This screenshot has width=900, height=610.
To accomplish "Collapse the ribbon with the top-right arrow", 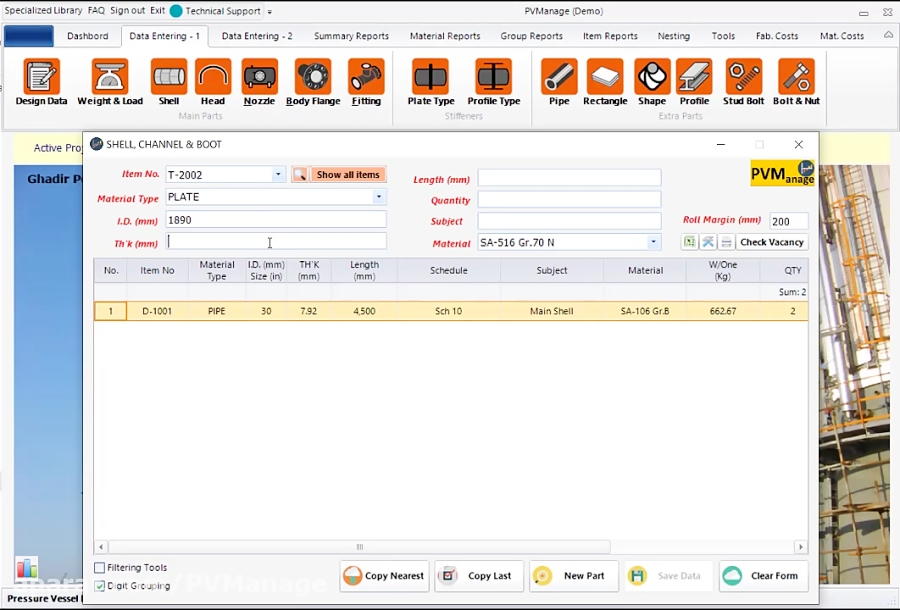I will [888, 36].
